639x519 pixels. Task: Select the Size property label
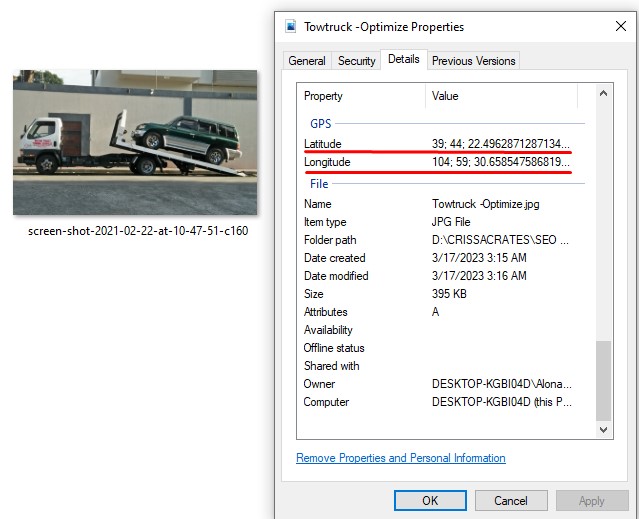coord(313,294)
